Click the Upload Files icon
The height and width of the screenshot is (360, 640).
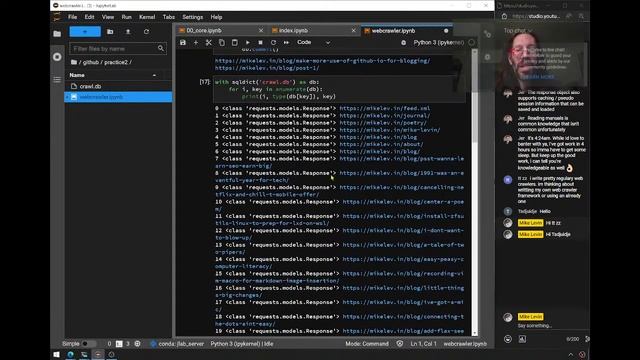pos(128,32)
